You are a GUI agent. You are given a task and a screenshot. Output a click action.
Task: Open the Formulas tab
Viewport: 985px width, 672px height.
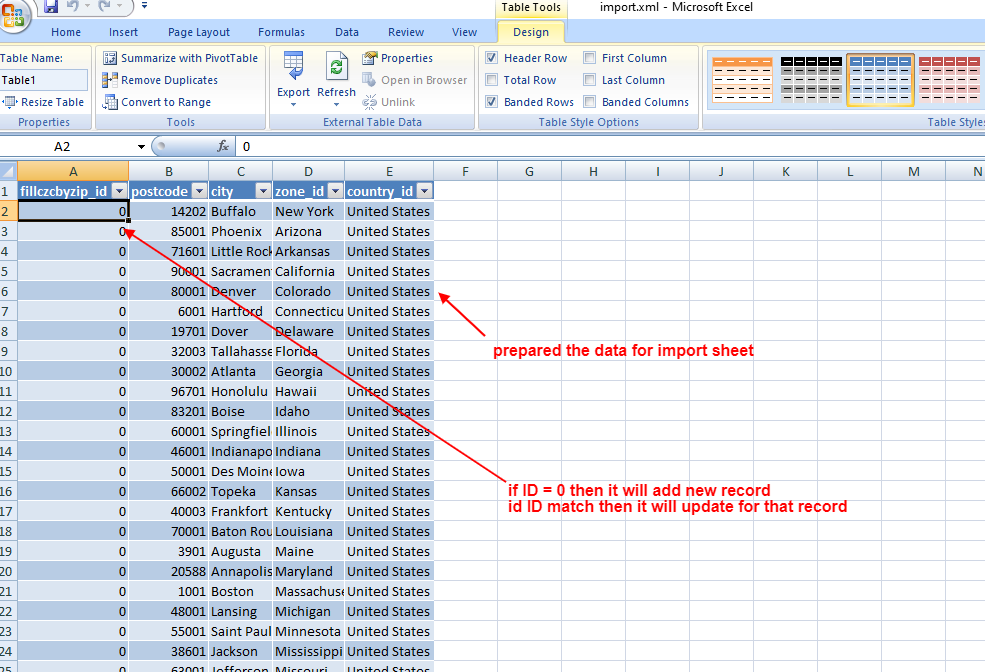(281, 32)
